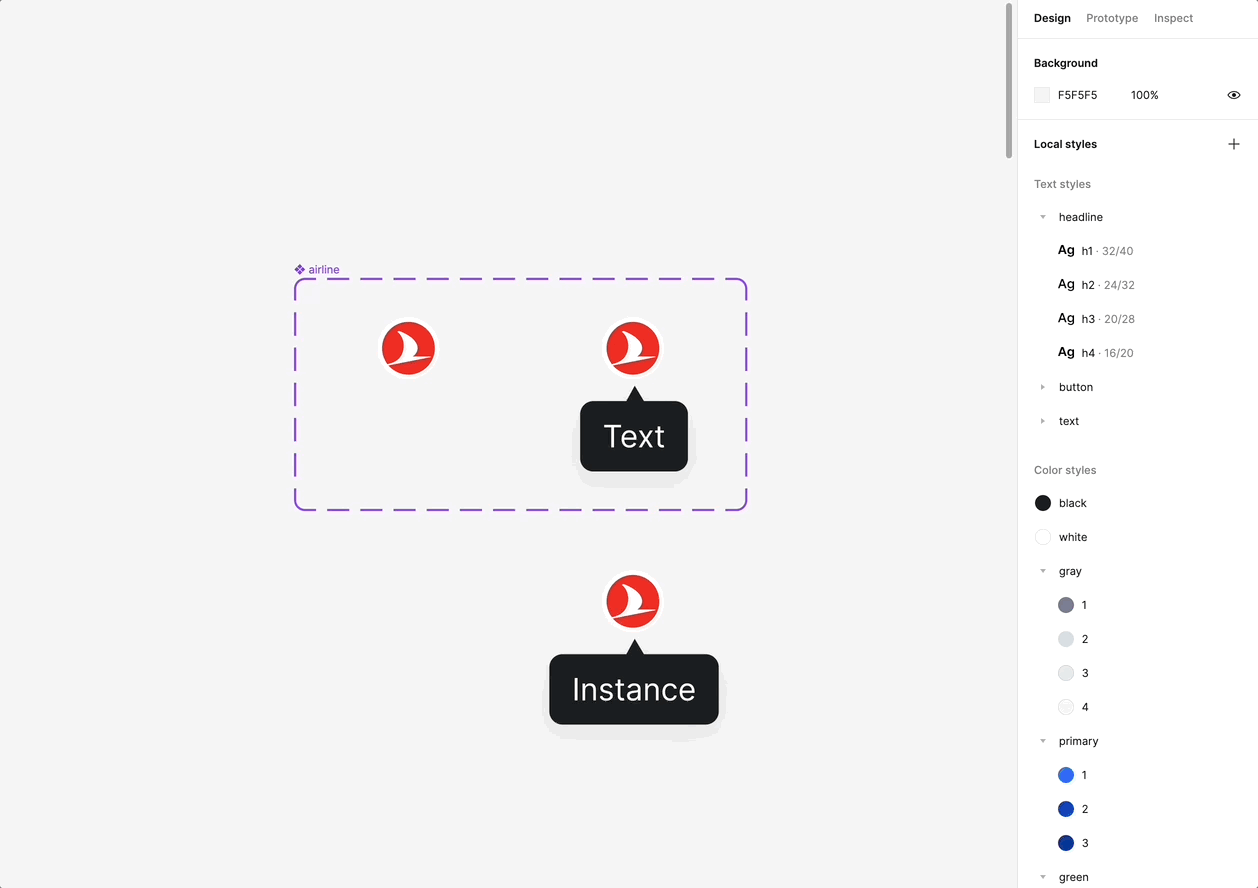Toggle background visibility eye icon
Screen dimensions: 1258x888
(1233, 95)
